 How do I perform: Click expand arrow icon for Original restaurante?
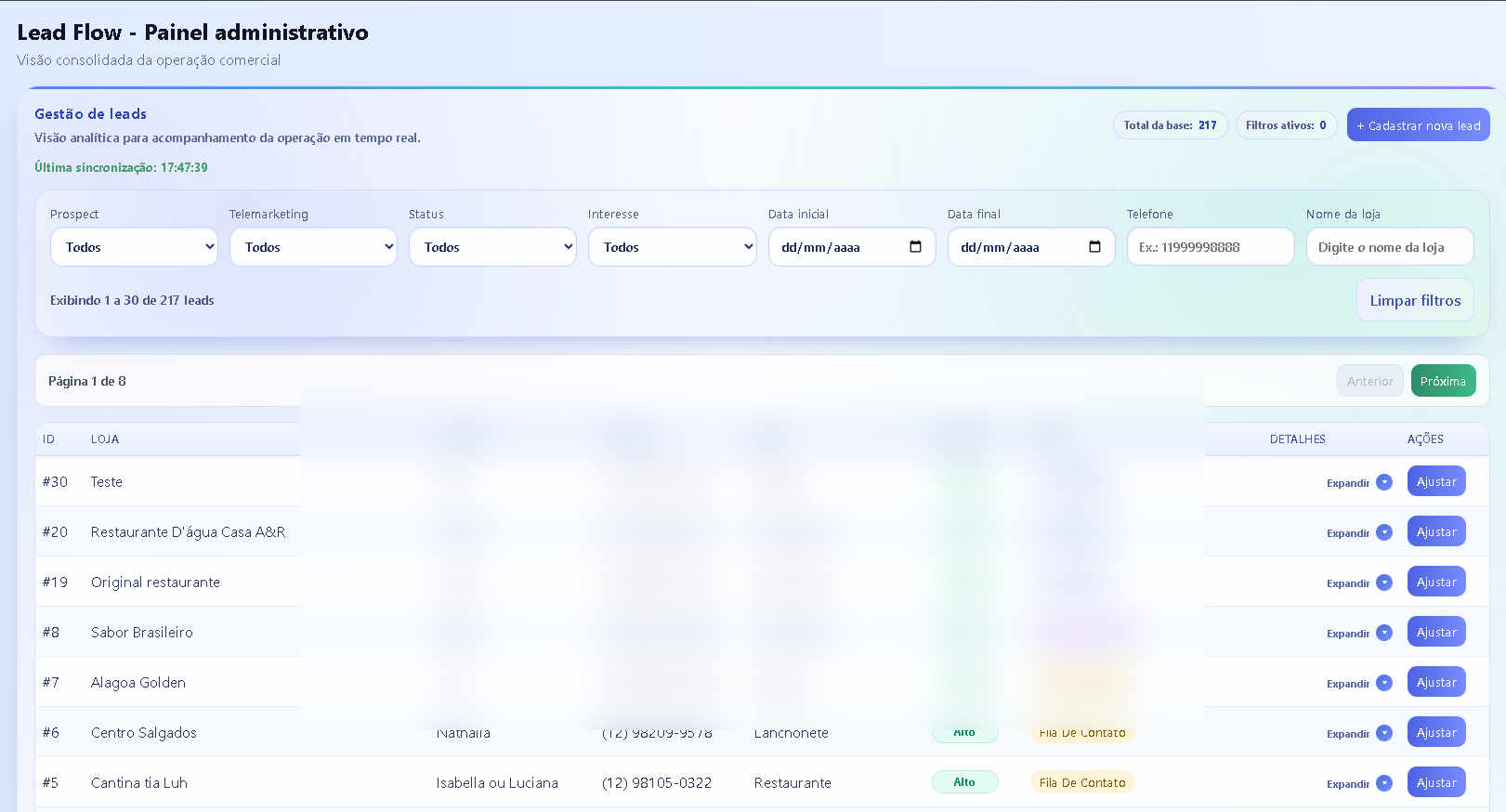point(1384,583)
